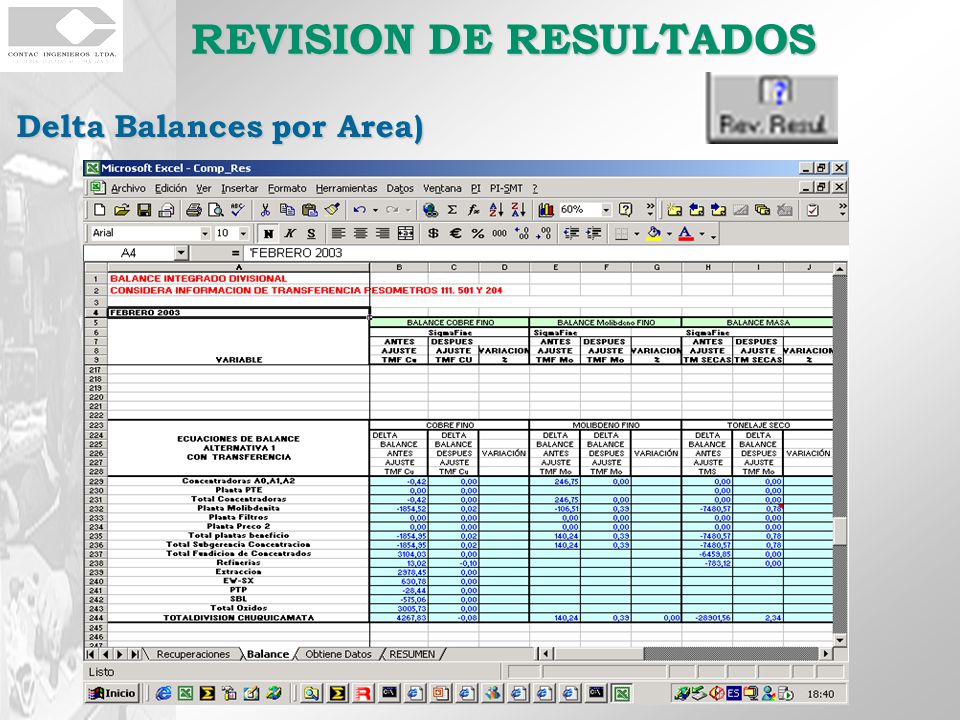Open Office Assistant help icon
Image resolution: width=960 pixels, height=720 pixels.
625,210
